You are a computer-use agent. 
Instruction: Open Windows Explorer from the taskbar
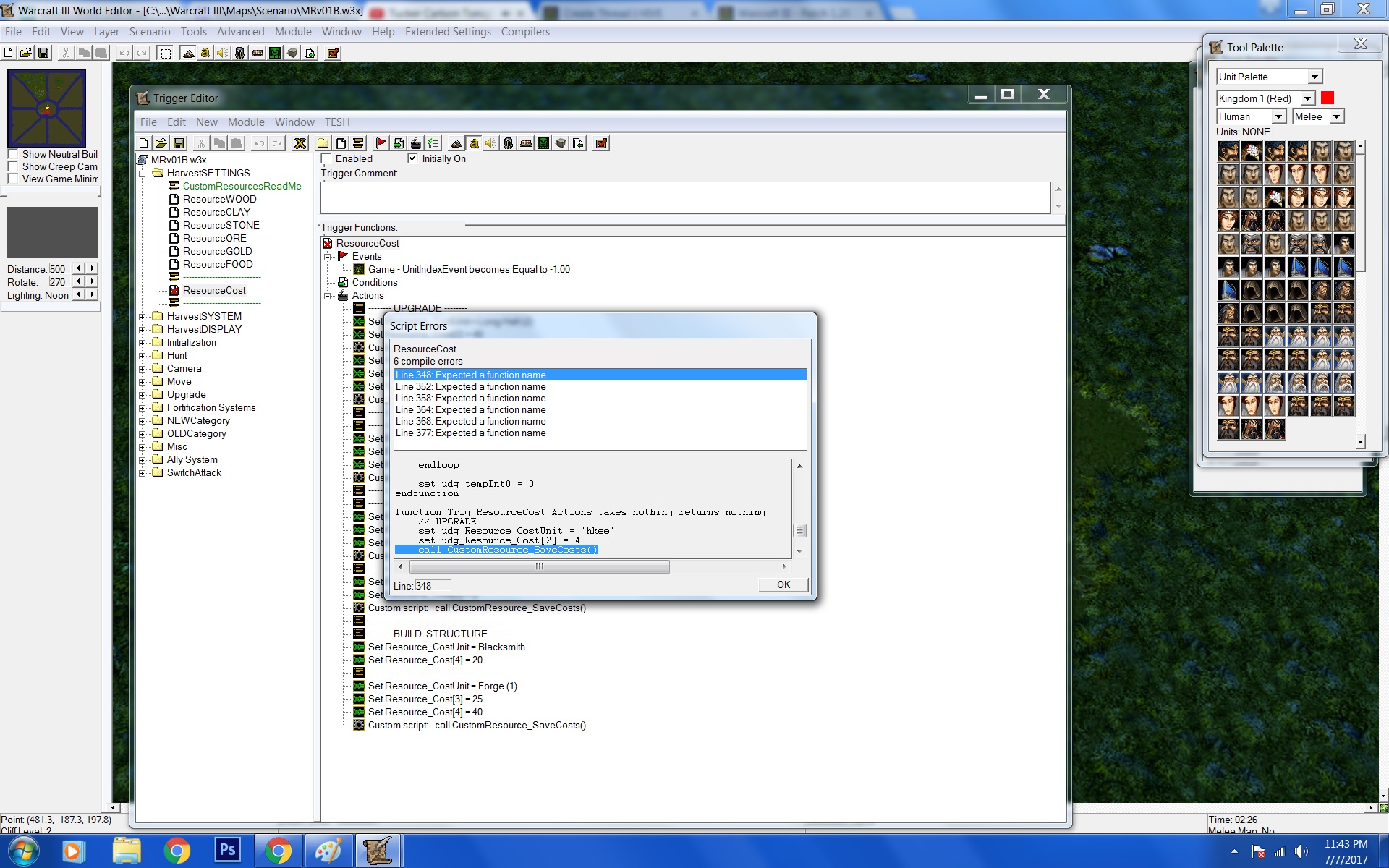pos(127,851)
